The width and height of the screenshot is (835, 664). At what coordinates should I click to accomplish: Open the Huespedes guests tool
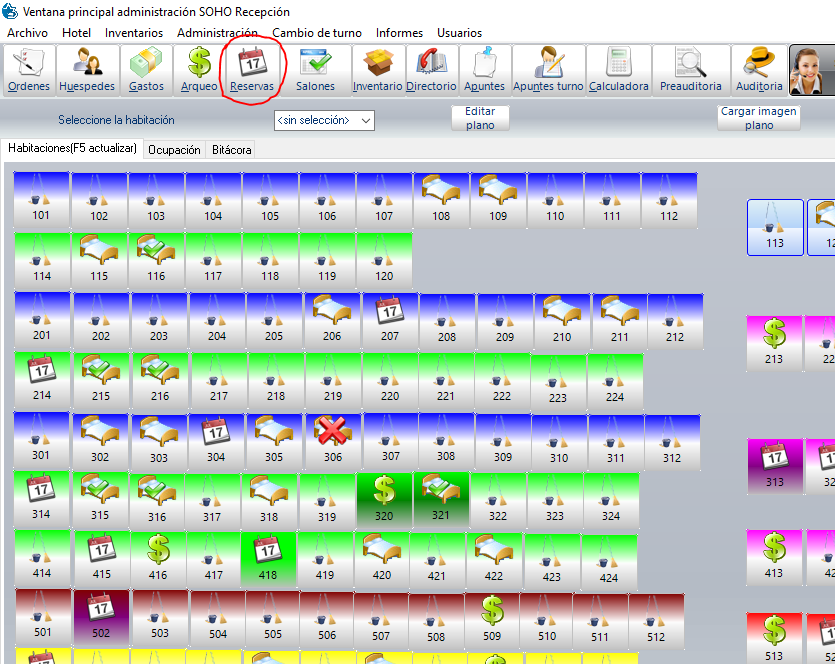click(87, 70)
